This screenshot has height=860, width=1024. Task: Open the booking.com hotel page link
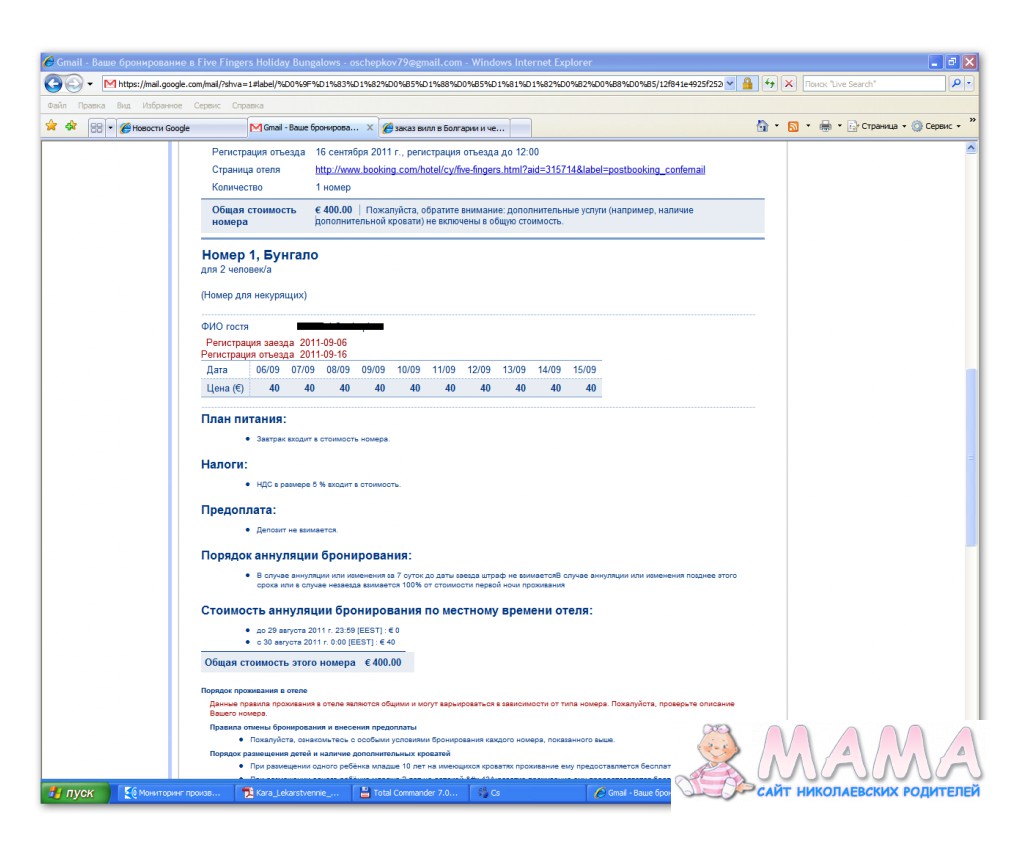510,170
